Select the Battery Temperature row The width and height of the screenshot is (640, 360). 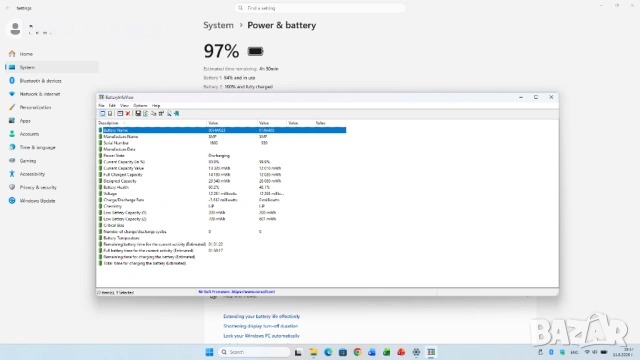222,238
